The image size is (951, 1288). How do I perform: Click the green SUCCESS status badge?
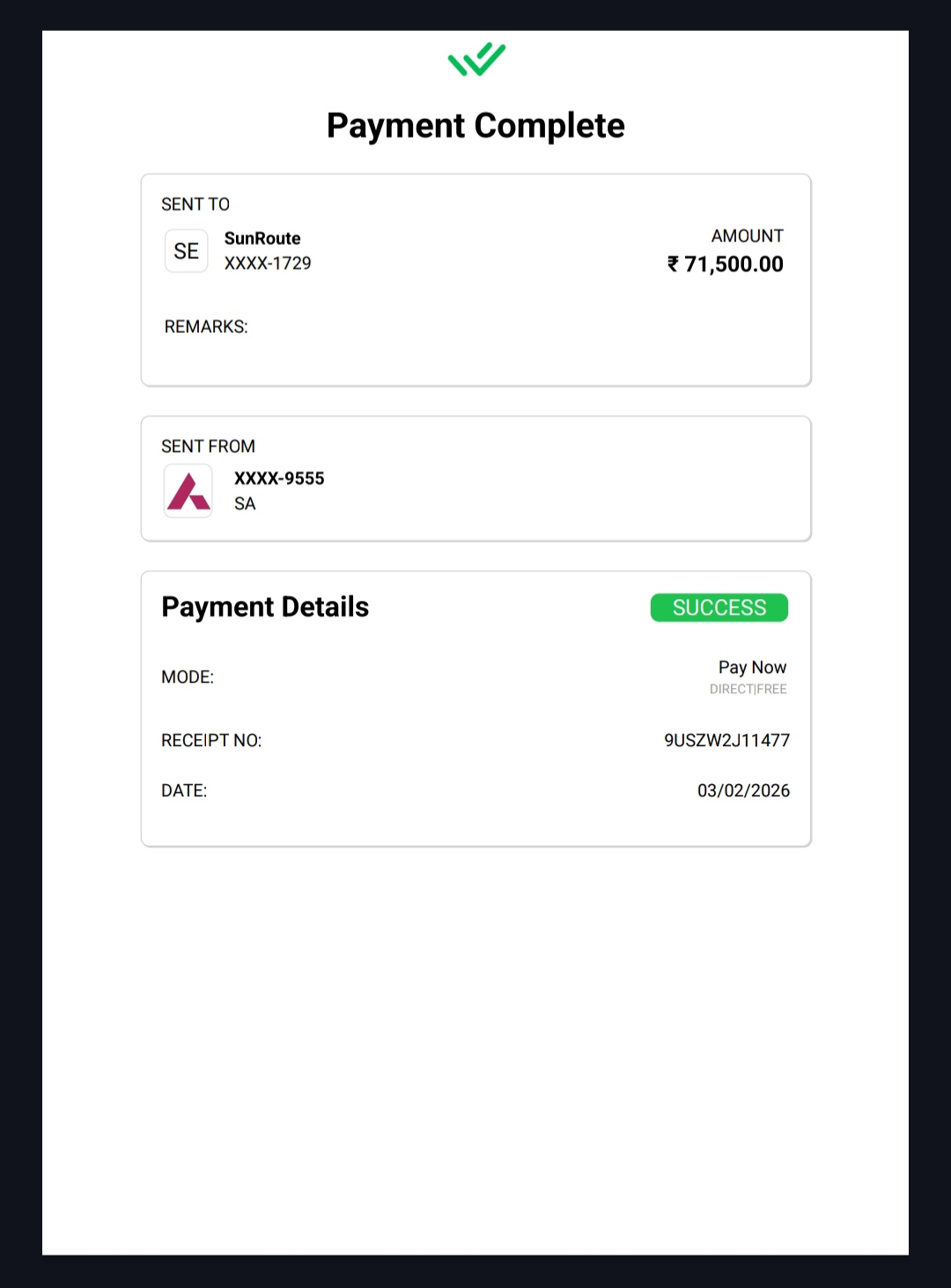point(719,608)
